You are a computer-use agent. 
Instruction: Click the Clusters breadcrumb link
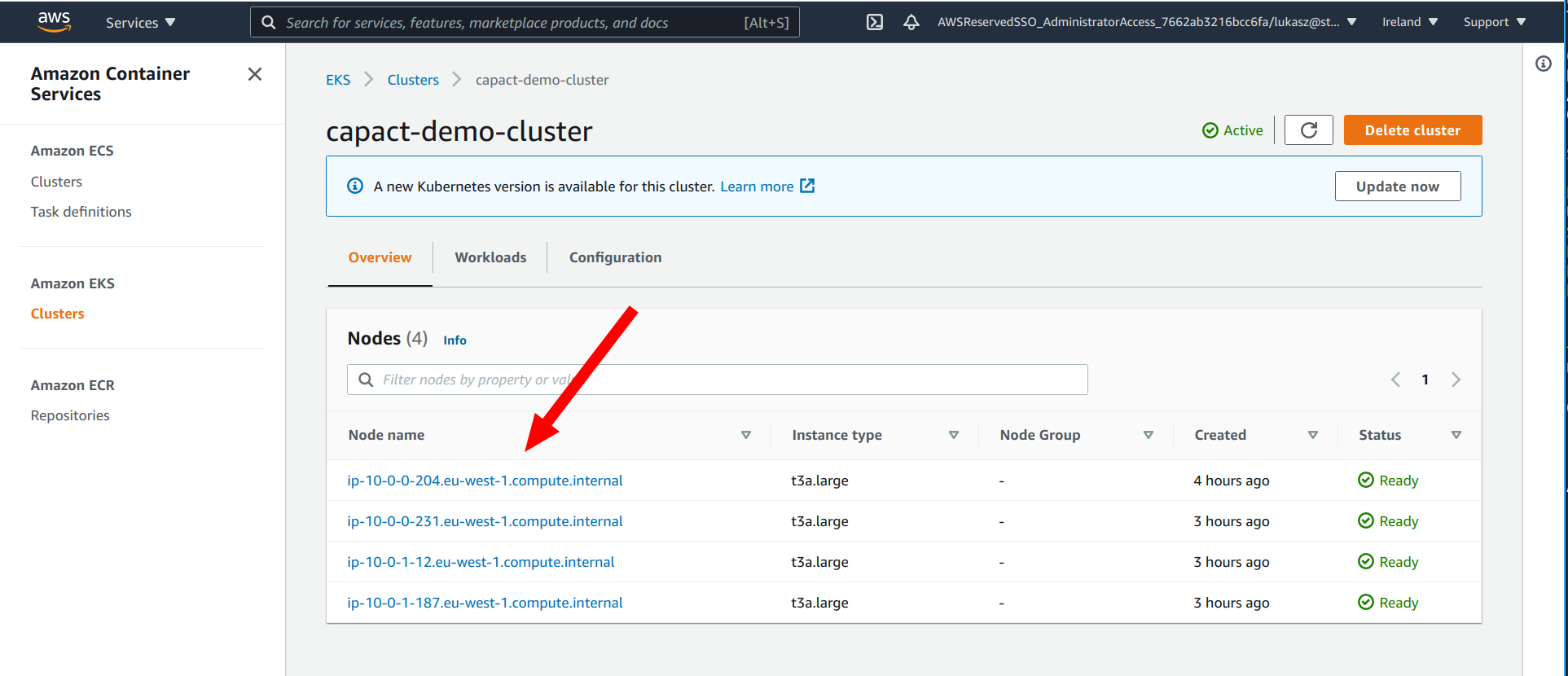click(x=413, y=80)
